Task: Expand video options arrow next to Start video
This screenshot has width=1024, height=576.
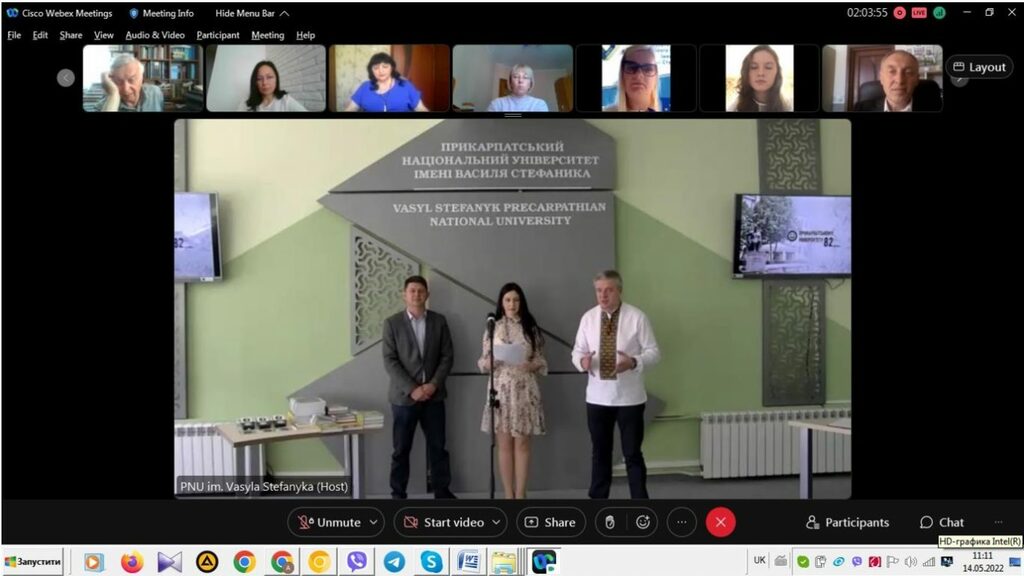Action: 496,522
